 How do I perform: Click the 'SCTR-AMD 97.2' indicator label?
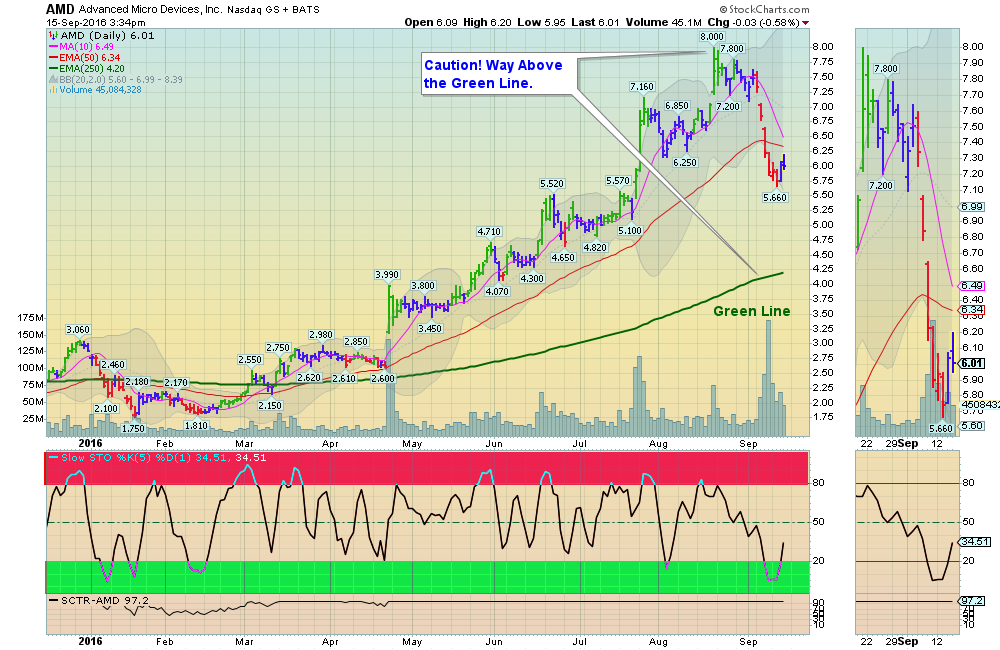[99, 600]
